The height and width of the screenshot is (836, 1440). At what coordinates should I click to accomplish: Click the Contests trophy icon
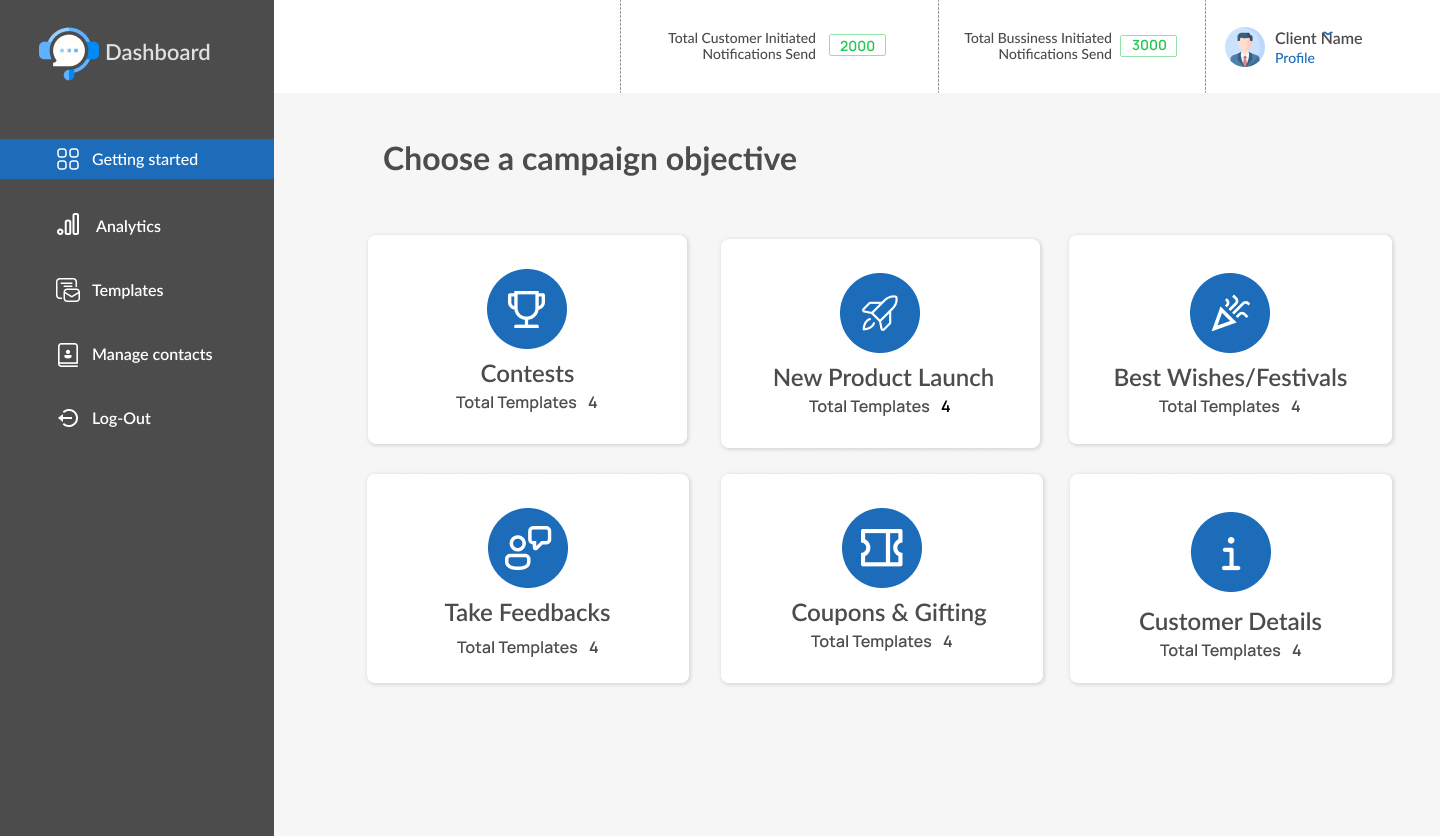527,309
